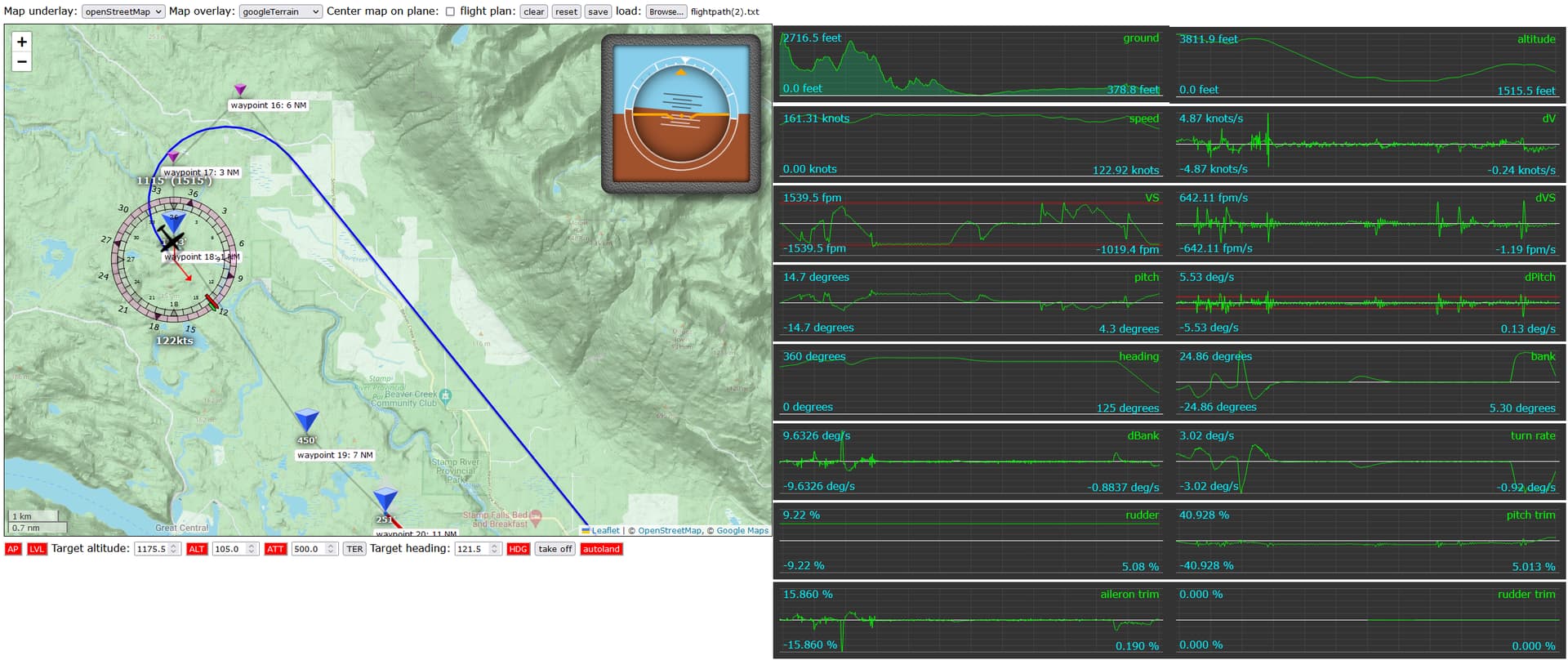Clear the flight plan
1568x660 pixels.
pos(534,11)
